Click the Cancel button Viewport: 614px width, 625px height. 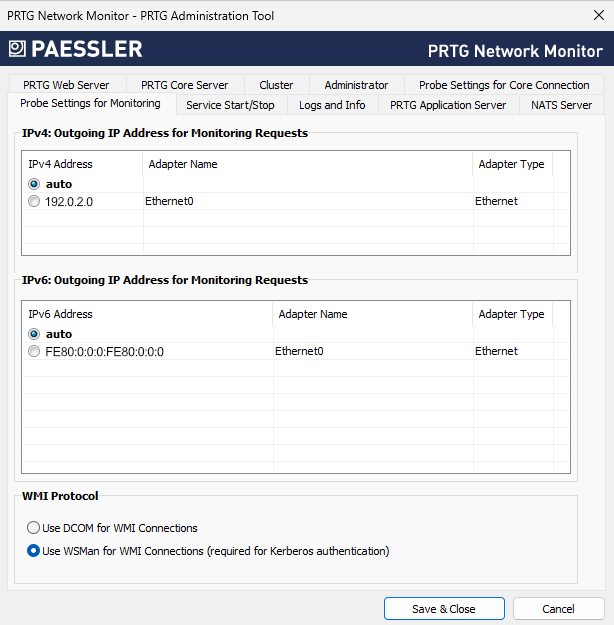click(558, 609)
